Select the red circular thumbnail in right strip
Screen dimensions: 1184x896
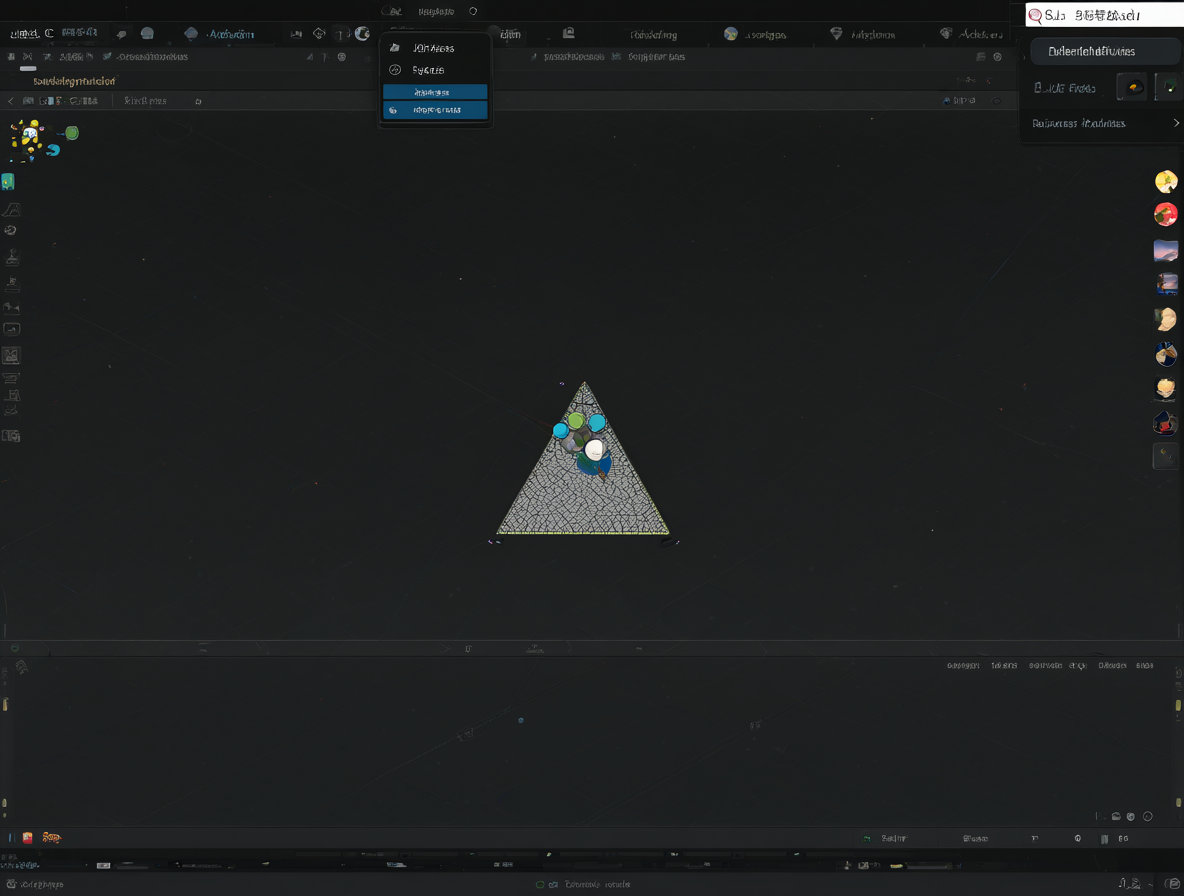pyautogui.click(x=1166, y=214)
